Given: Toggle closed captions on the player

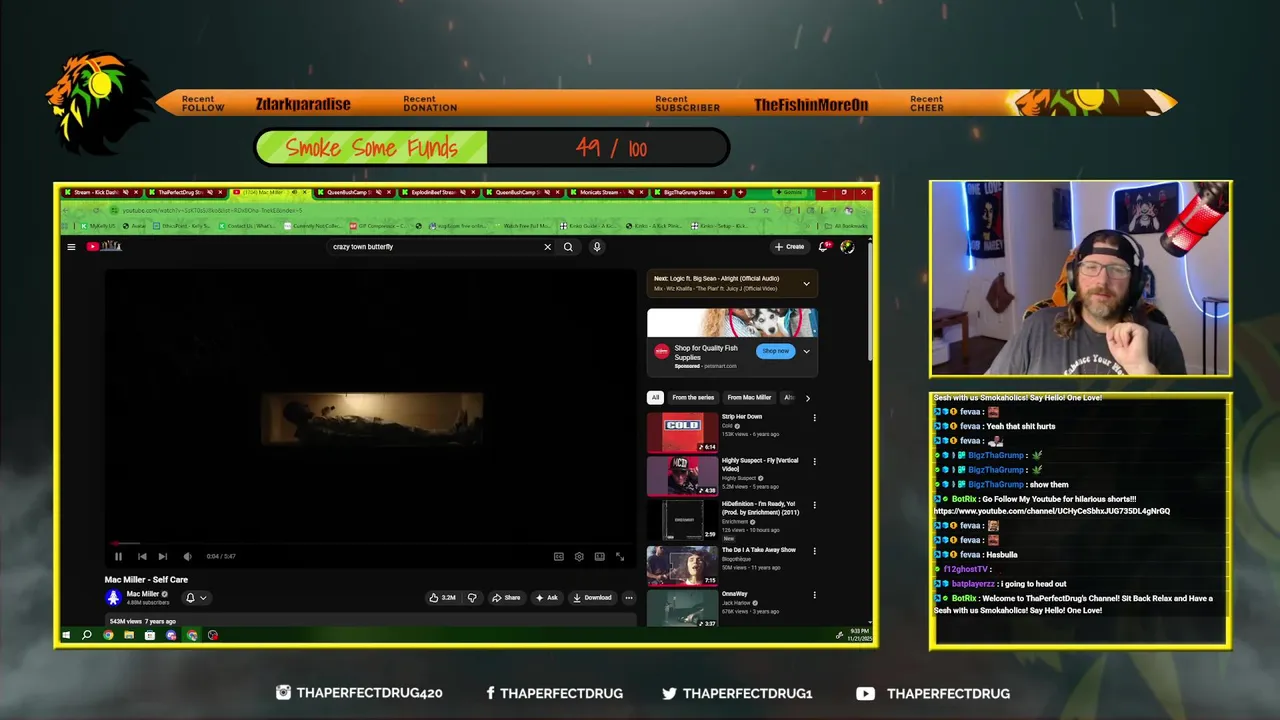Looking at the screenshot, I should tap(558, 557).
